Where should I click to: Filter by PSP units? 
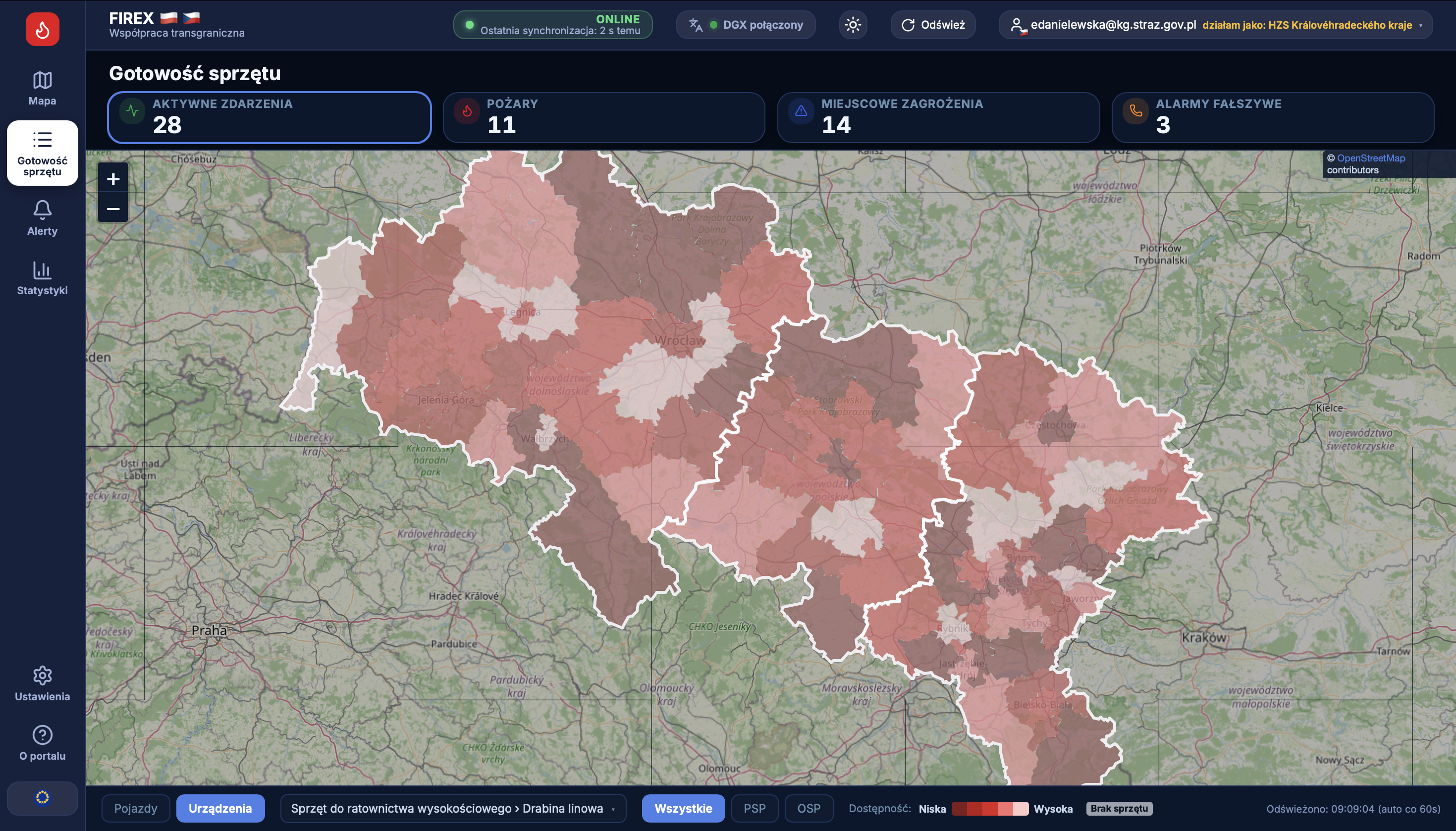pyautogui.click(x=755, y=808)
